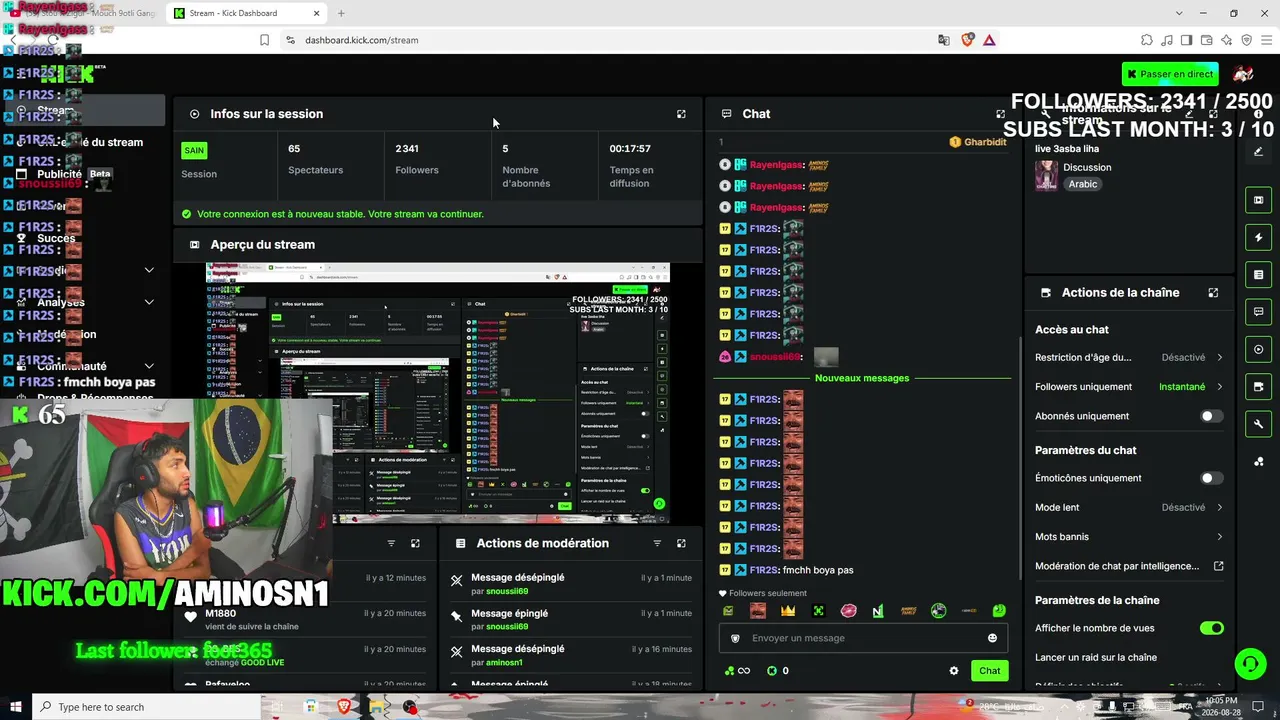Open Windows Start menu
Viewport: 1280px width, 720px height.
(16, 707)
